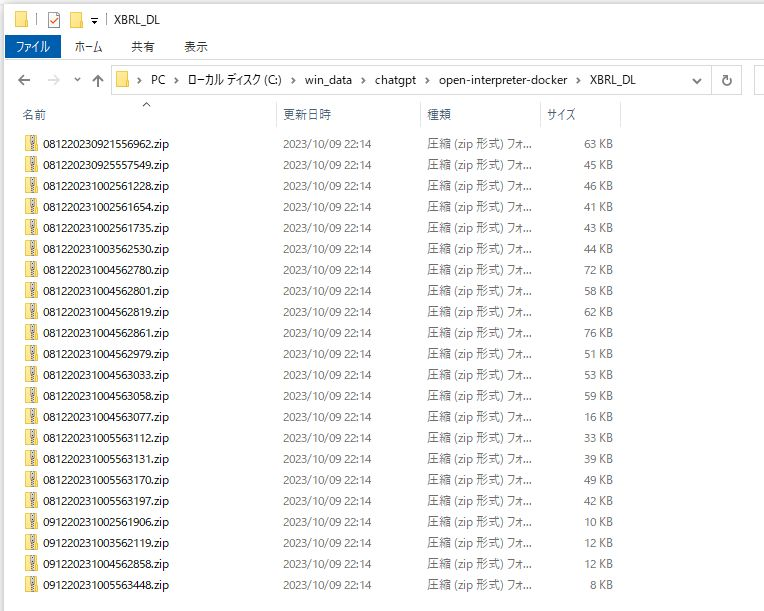
Task: Expand the chevron before XBRL_DL breadcrumb
Action: click(578, 80)
